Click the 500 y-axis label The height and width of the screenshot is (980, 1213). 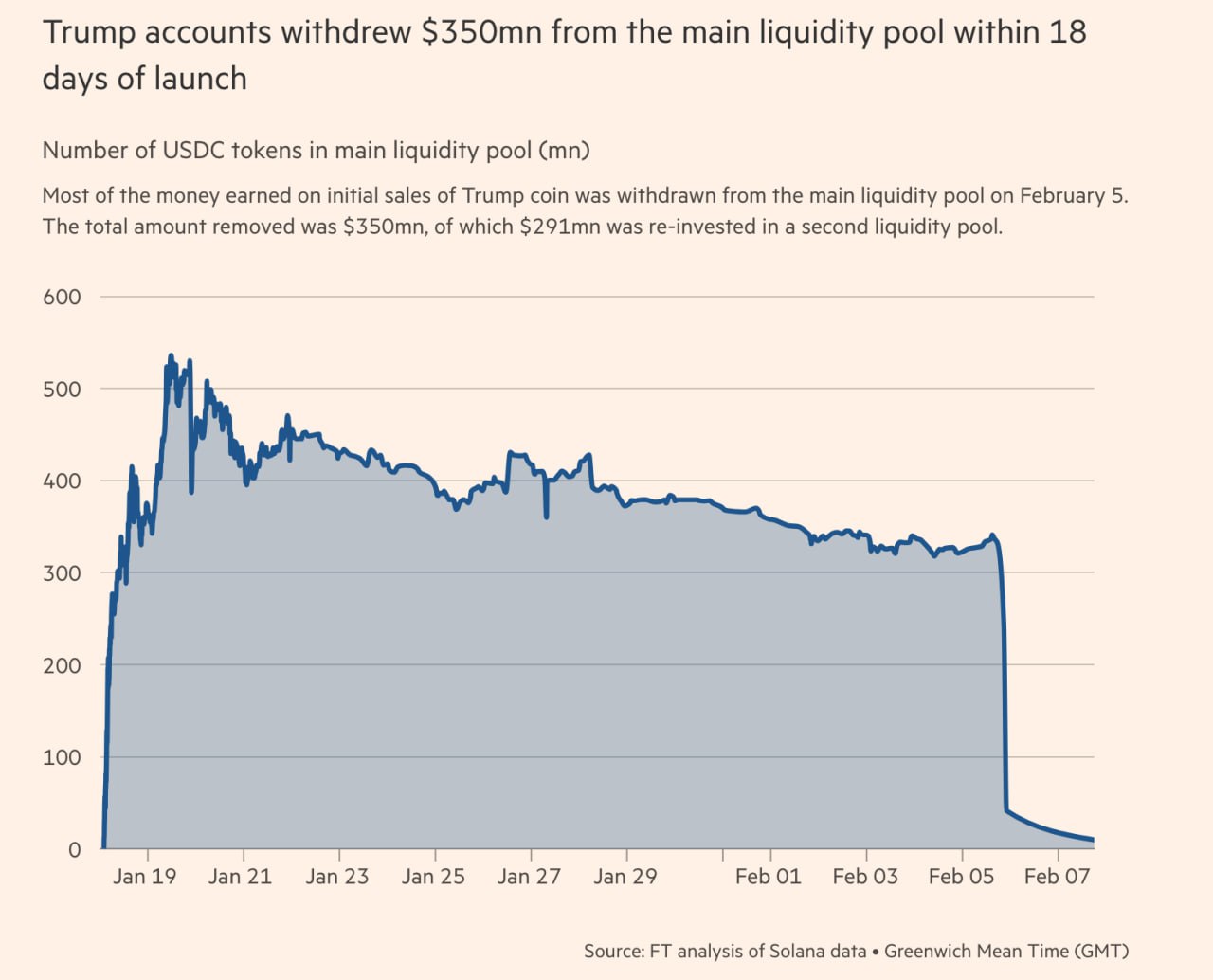62,389
